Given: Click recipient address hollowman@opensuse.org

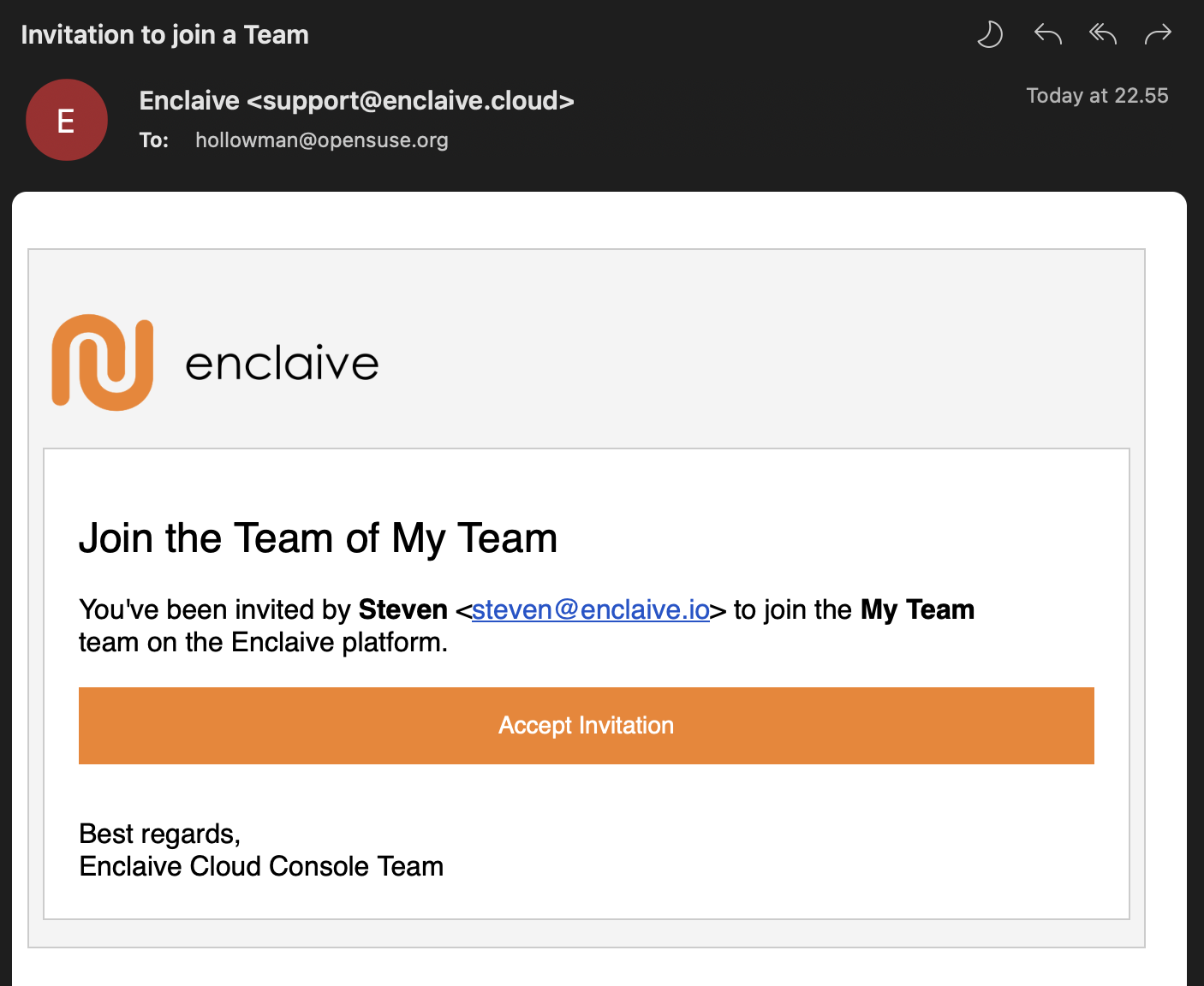Looking at the screenshot, I should (x=321, y=140).
